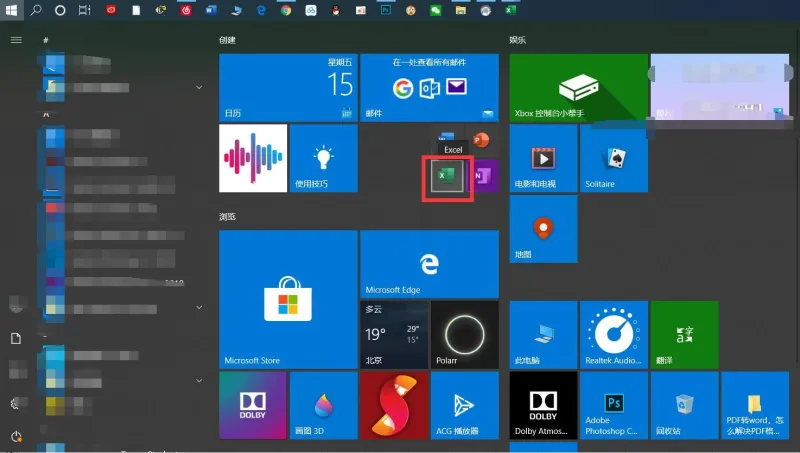The height and width of the screenshot is (453, 800).
Task: Switch to Excel on the taskbar
Action: [510, 10]
